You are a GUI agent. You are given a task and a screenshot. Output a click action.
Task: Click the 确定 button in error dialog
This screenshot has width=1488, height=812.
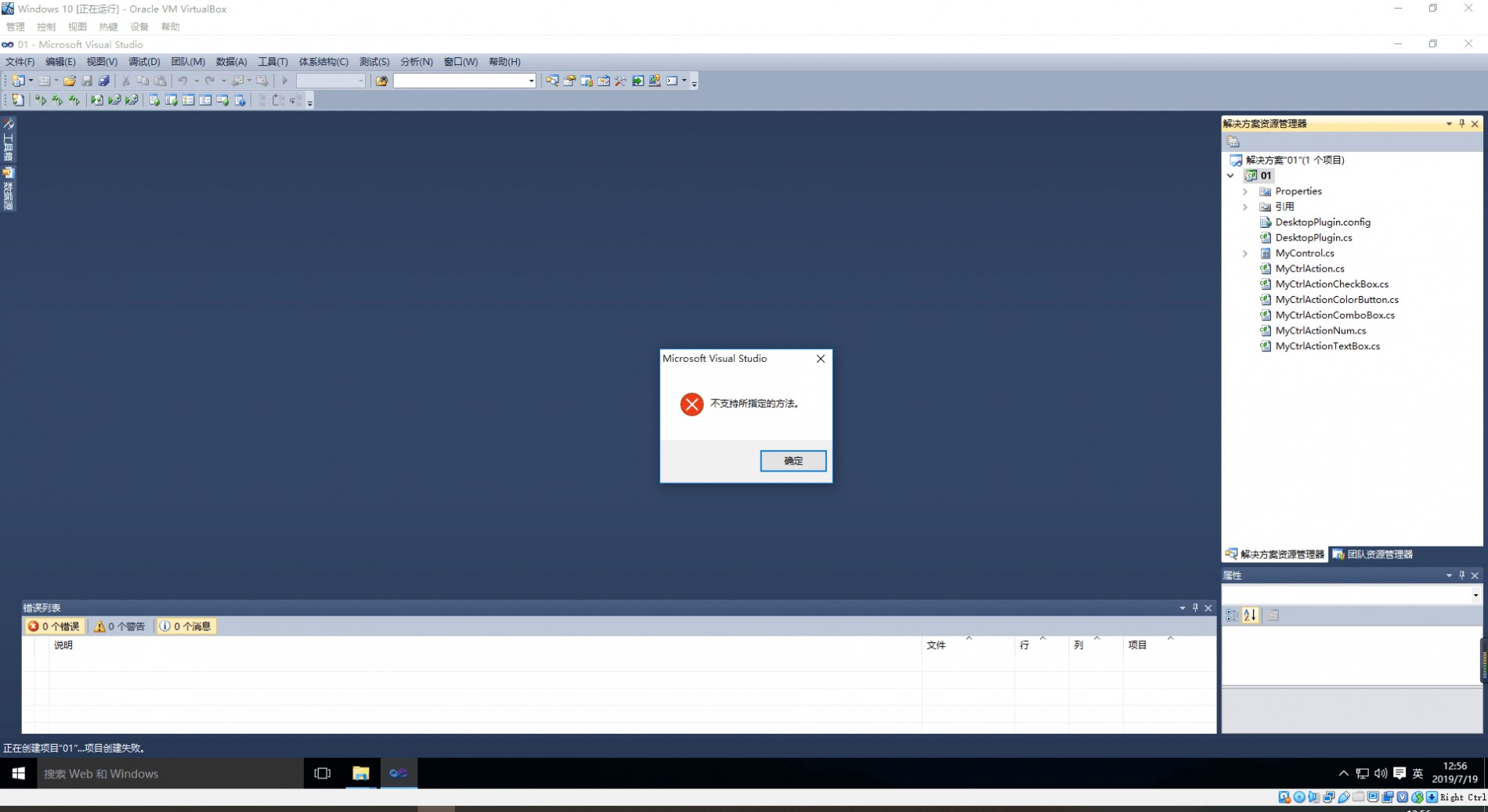[x=793, y=460]
